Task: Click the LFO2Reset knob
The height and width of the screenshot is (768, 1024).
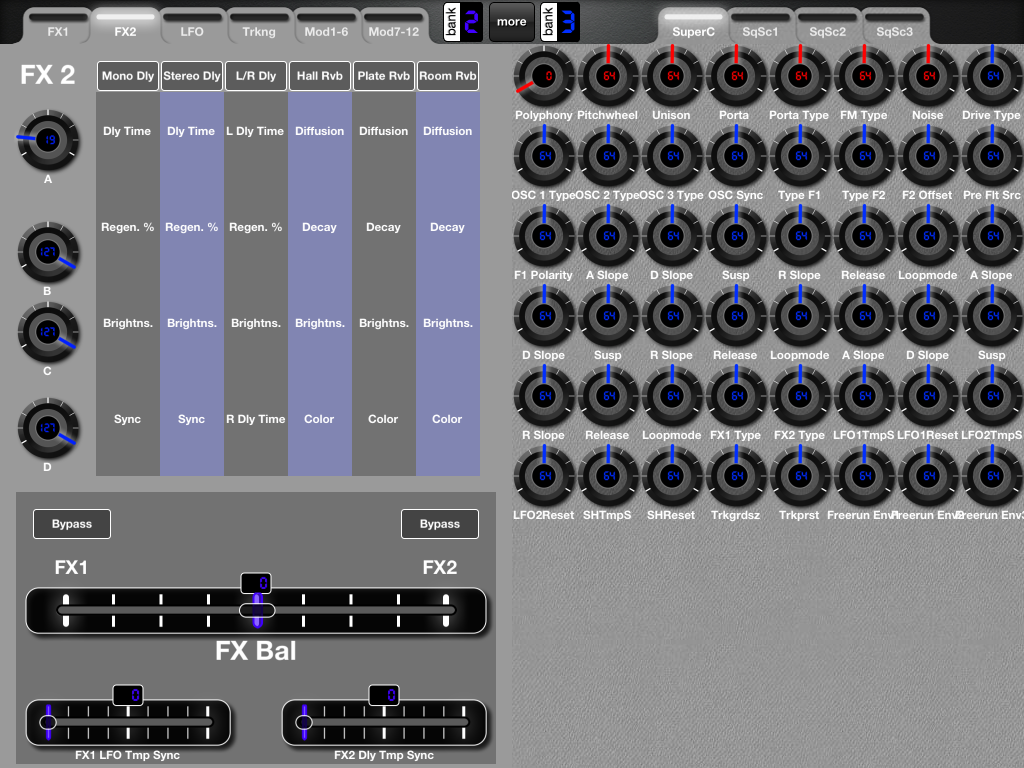Action: (x=544, y=476)
